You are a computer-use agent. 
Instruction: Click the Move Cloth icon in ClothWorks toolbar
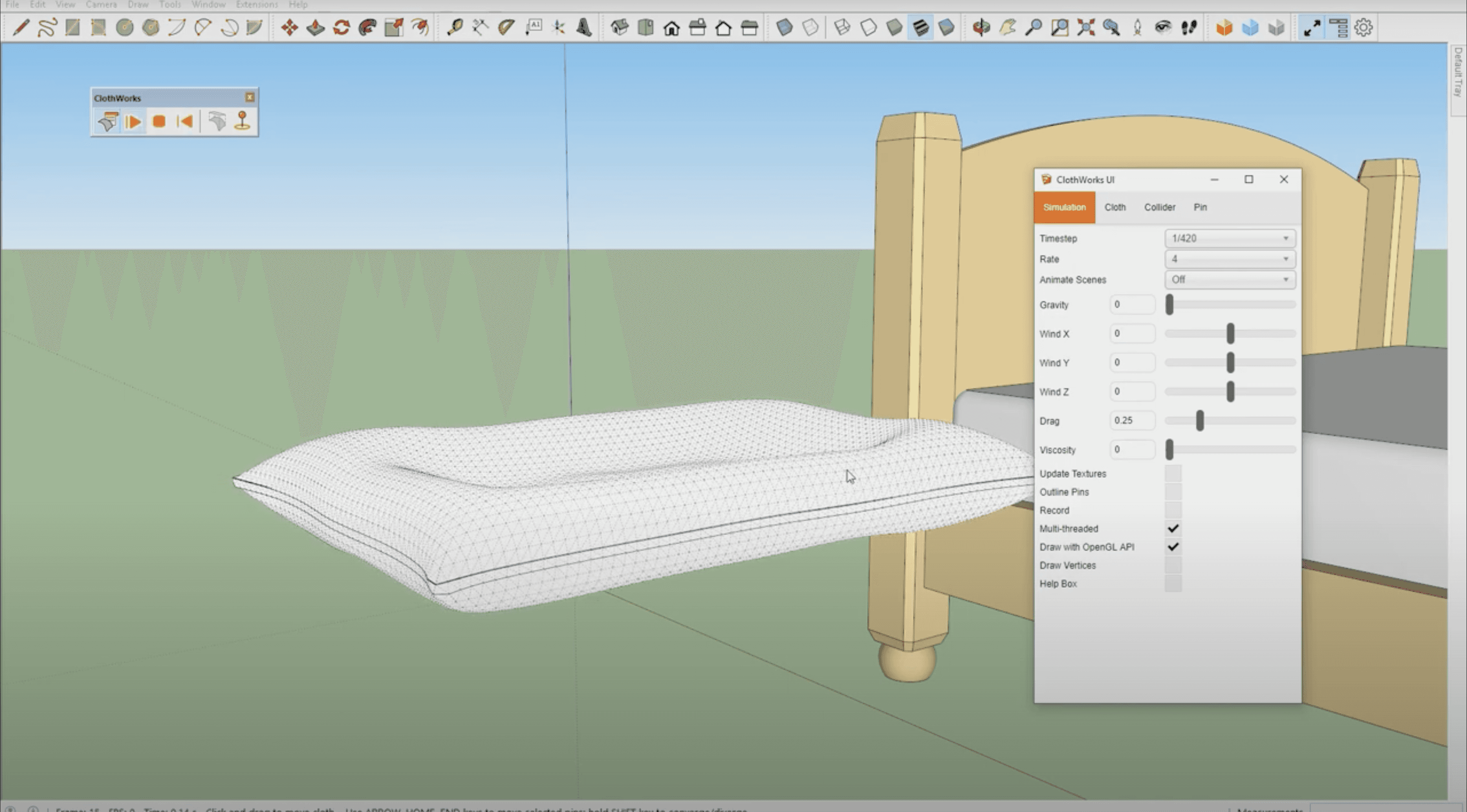click(x=217, y=121)
